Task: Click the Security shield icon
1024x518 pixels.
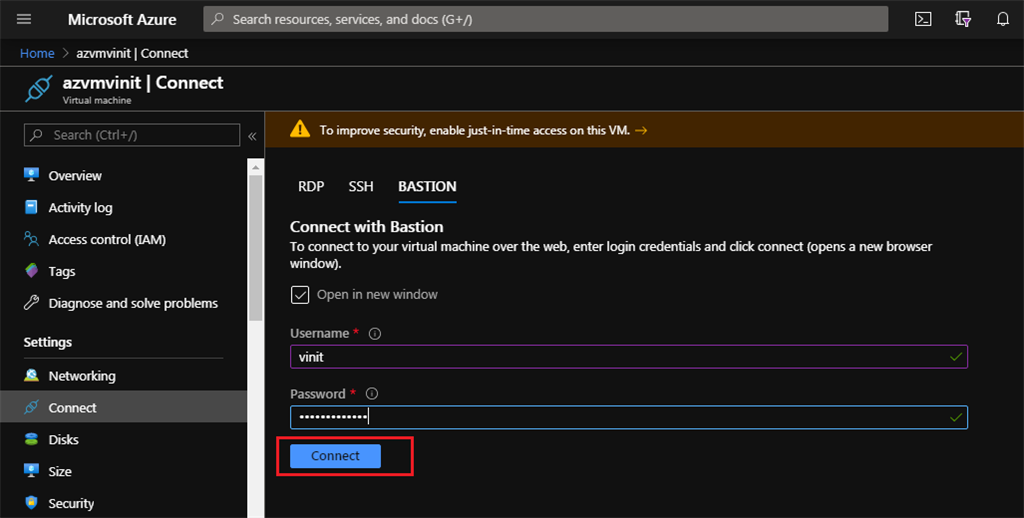Action: 31,502
